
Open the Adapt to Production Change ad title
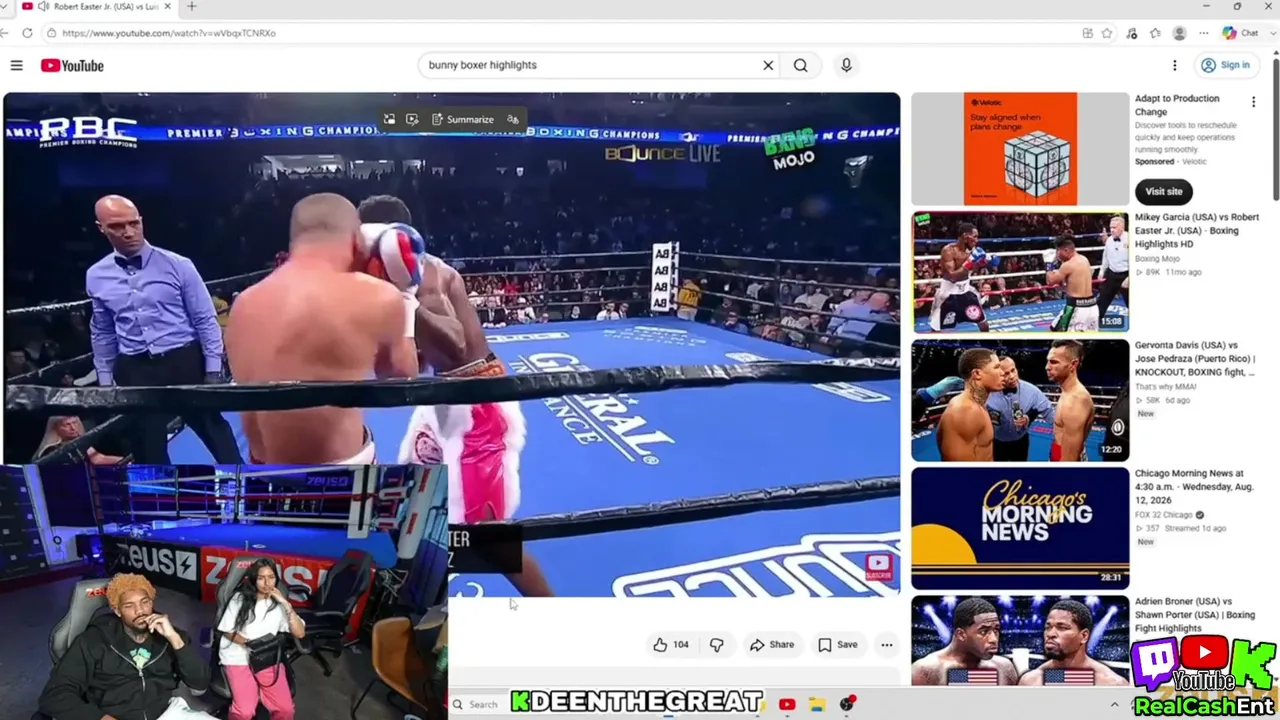click(x=1177, y=105)
